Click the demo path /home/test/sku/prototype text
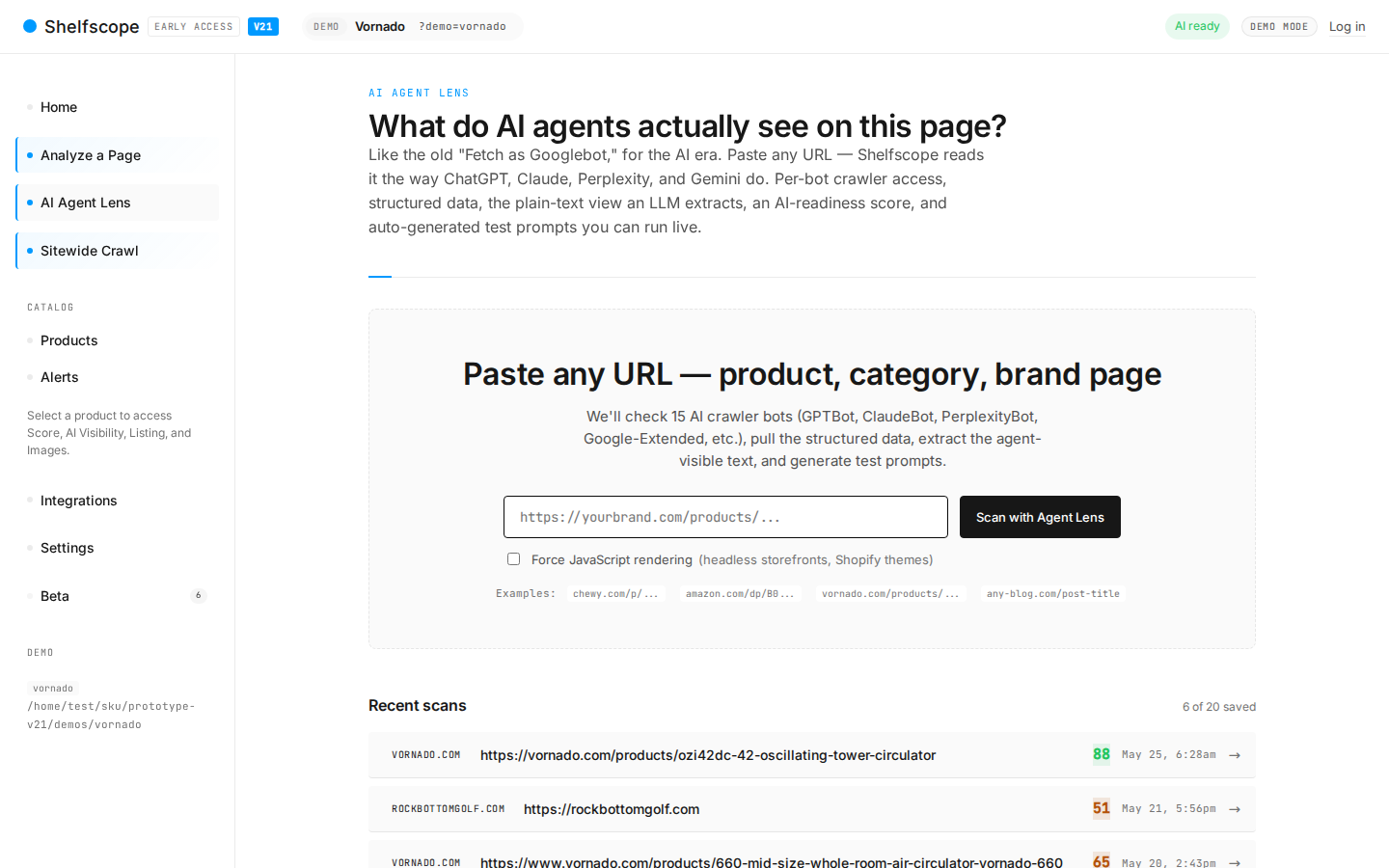1389x868 pixels. coord(111,716)
